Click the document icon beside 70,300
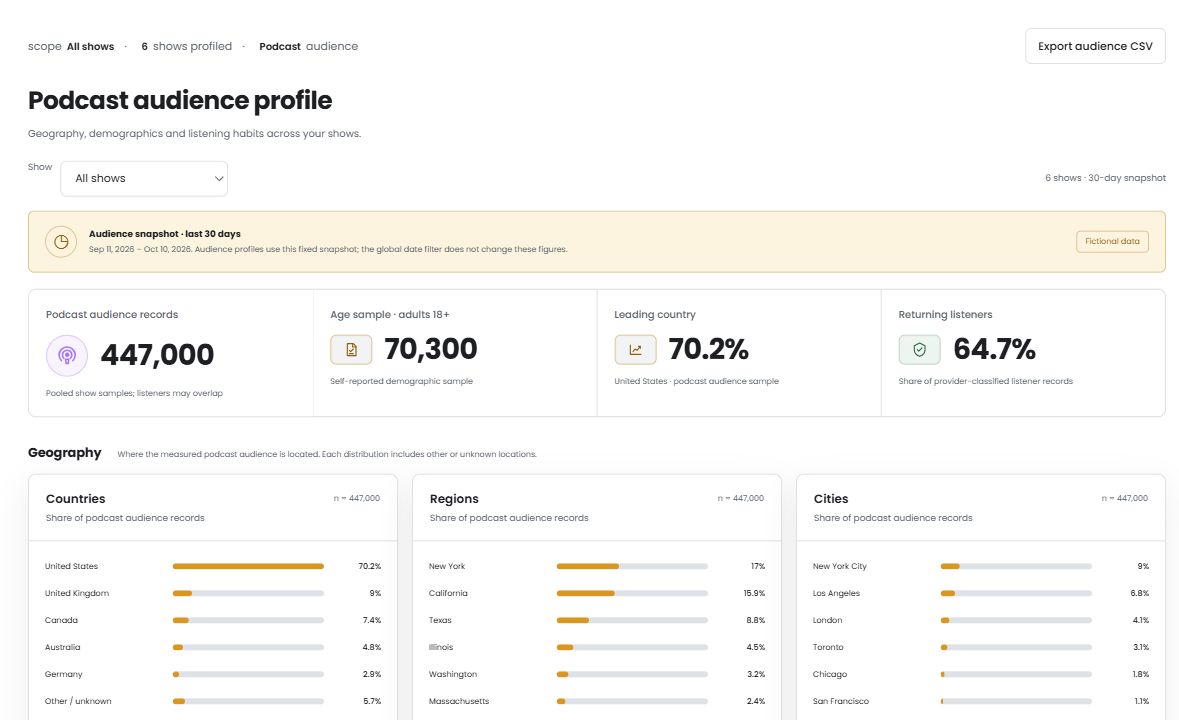This screenshot has height=720, width=1179. 351,349
